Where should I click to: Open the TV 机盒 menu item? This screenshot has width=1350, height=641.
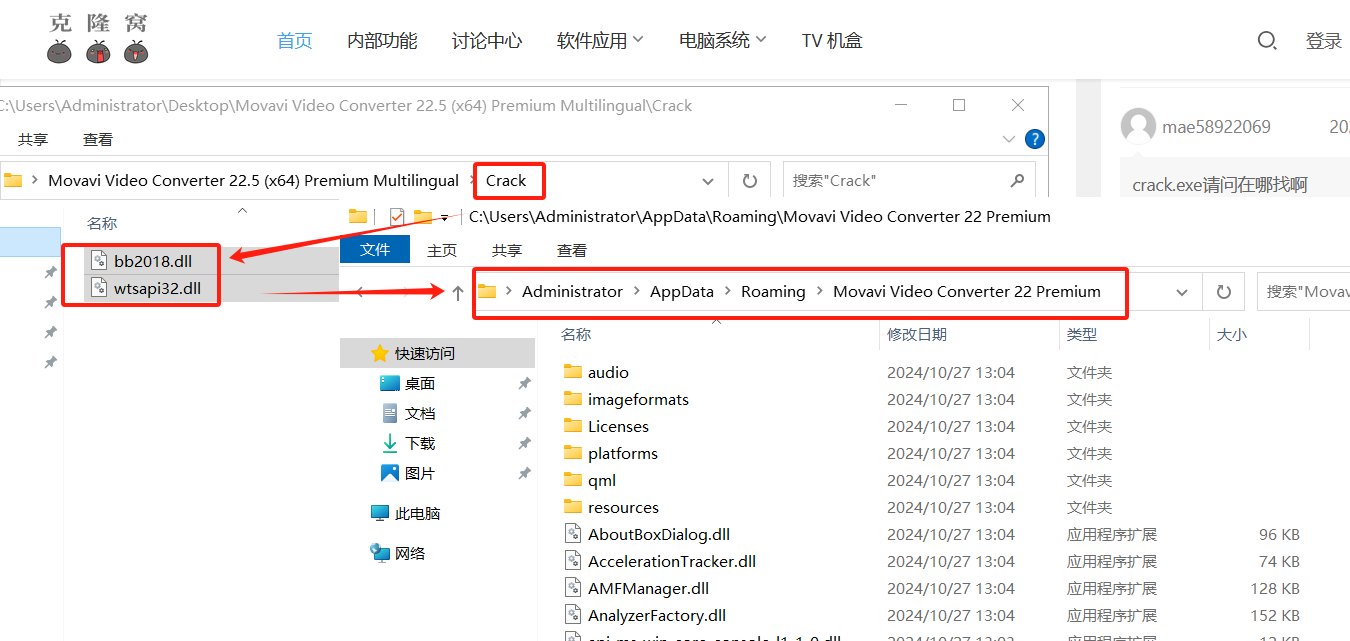tap(832, 41)
